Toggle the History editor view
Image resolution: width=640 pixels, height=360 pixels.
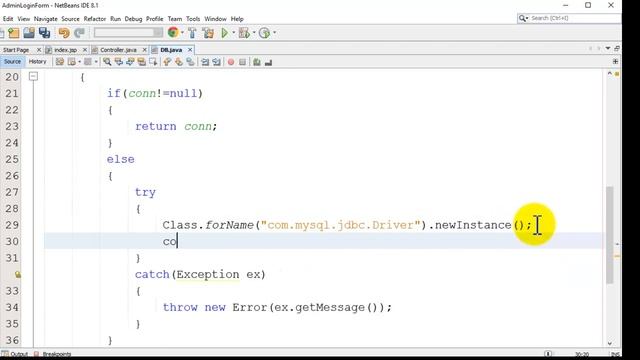pyautogui.click(x=38, y=62)
